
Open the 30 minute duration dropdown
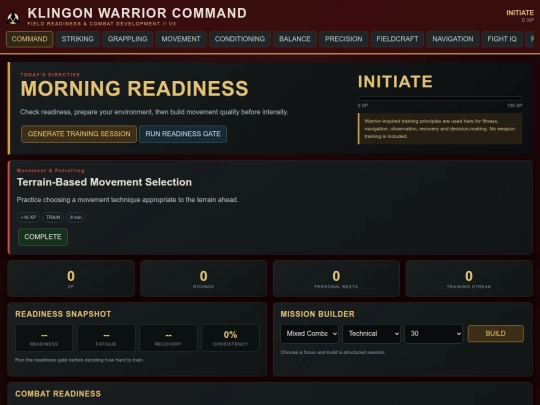pos(433,334)
